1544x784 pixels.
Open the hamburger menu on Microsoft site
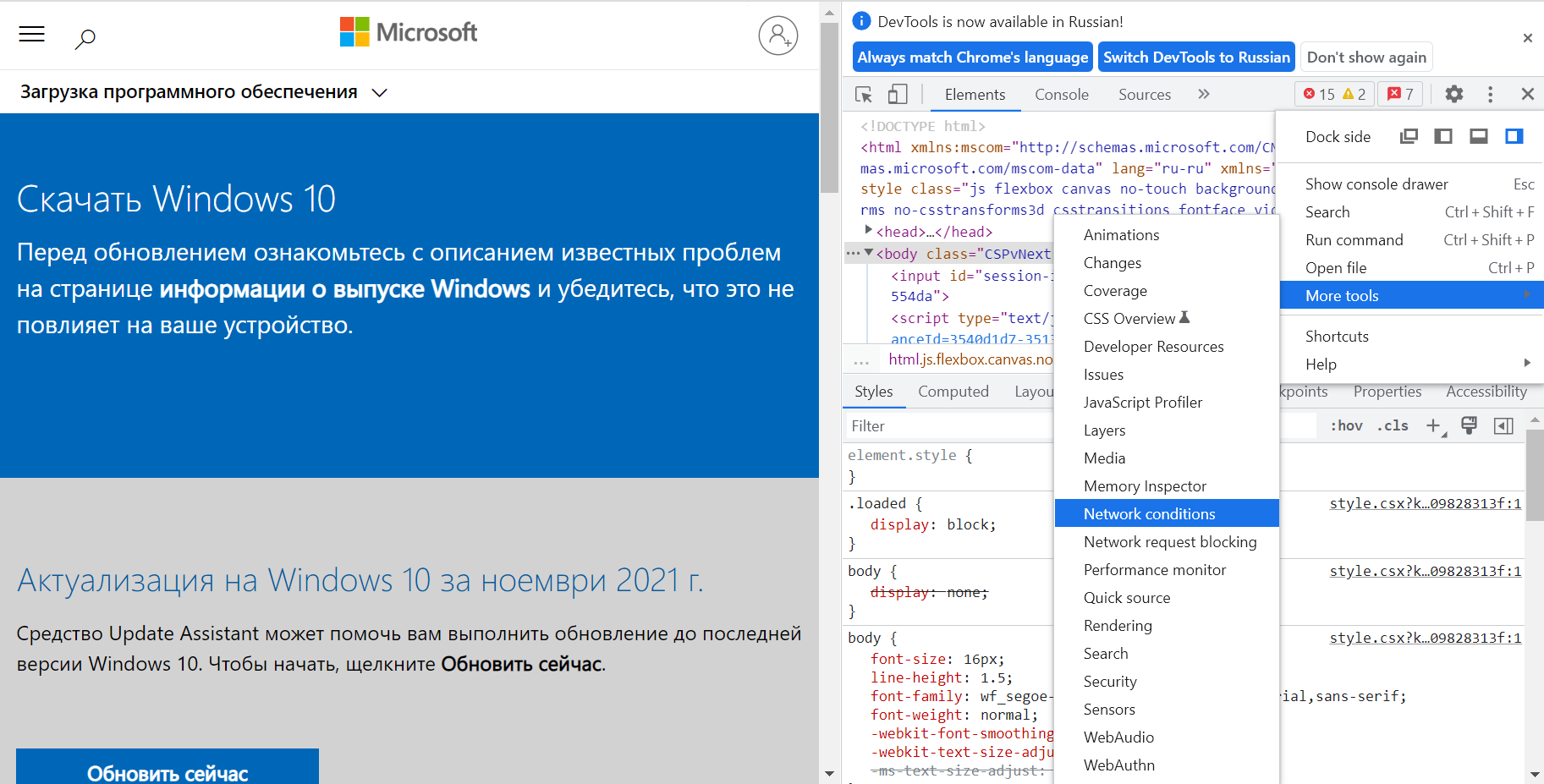[32, 35]
